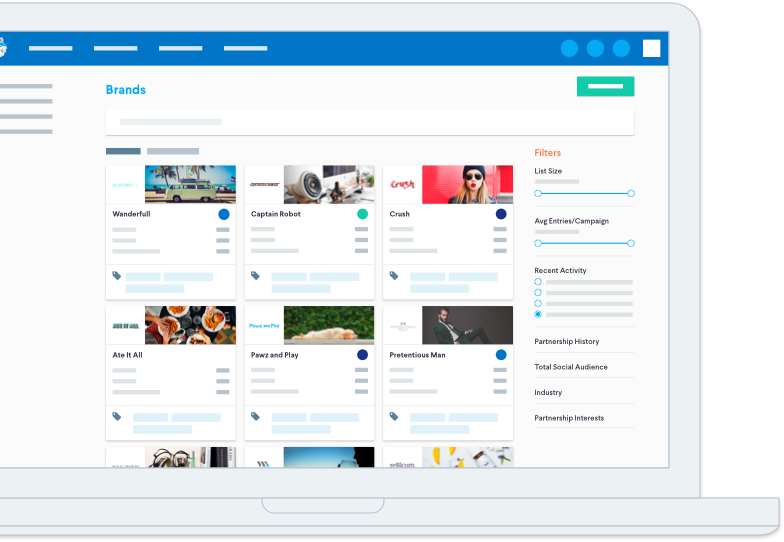784x542 pixels.
Task: Select first Recent Activity radio option
Action: (x=538, y=282)
